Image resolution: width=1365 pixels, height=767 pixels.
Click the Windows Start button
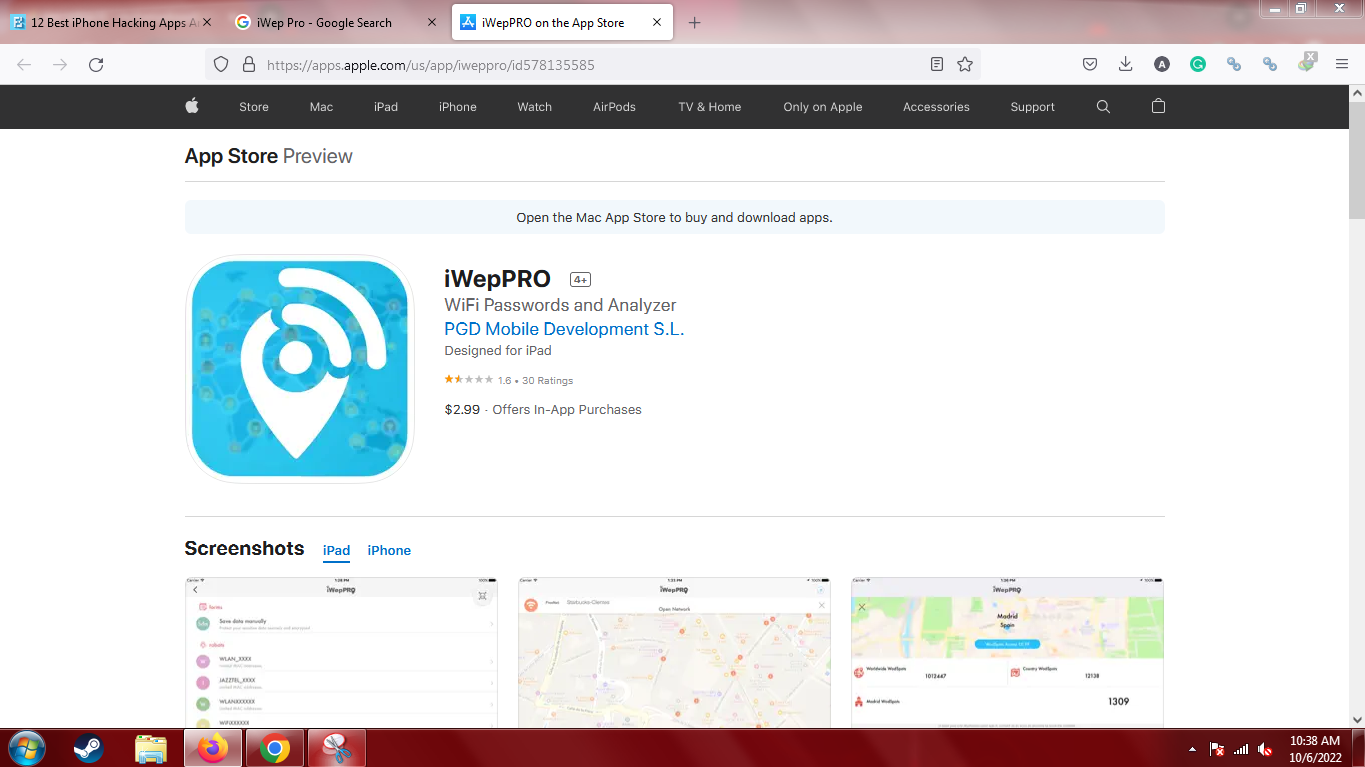click(26, 748)
